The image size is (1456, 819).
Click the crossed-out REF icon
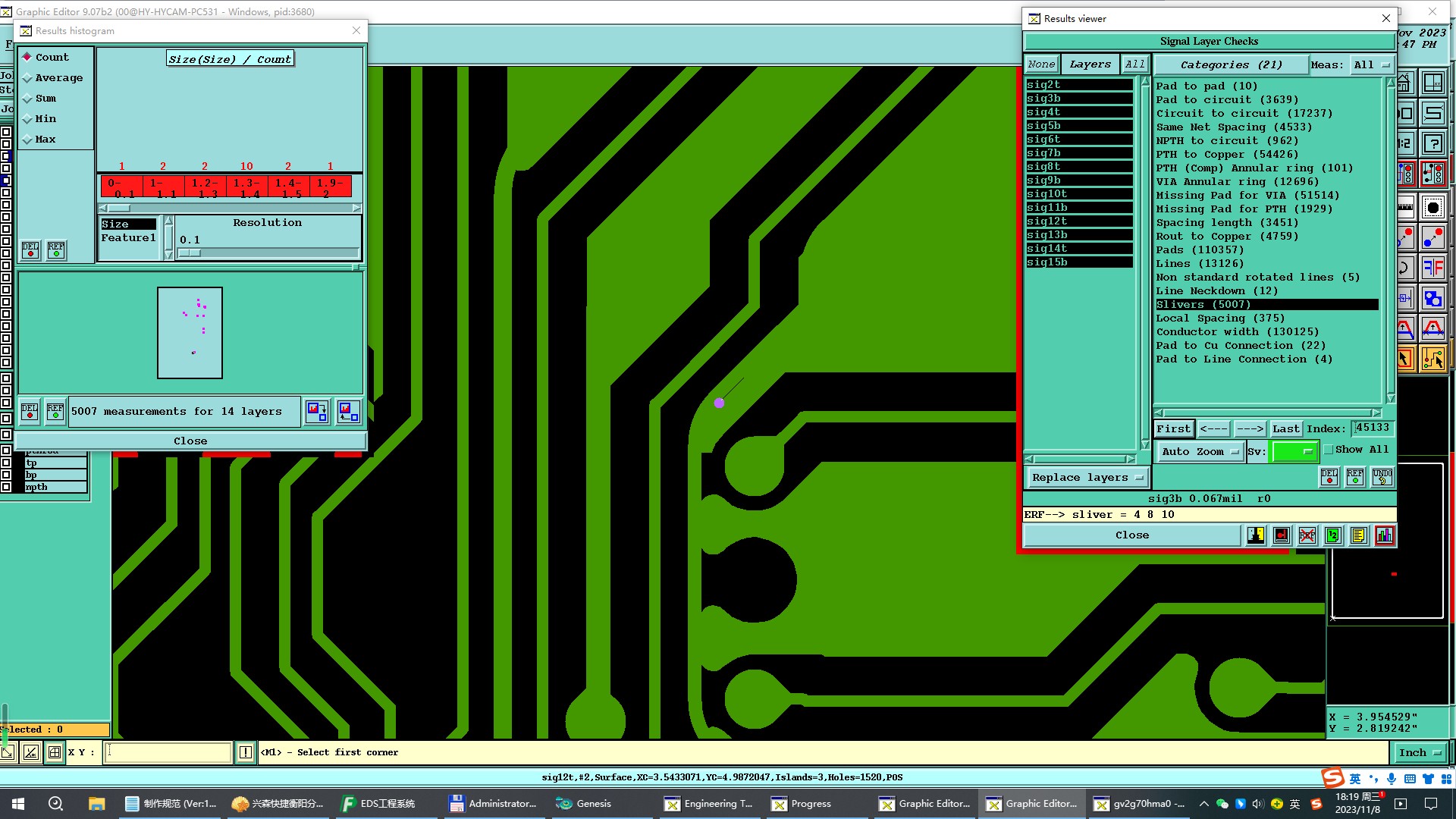coord(1307,535)
